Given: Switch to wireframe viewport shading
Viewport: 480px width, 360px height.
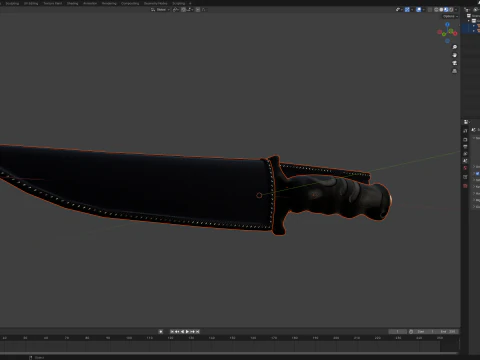Looking at the screenshot, I should [436, 10].
